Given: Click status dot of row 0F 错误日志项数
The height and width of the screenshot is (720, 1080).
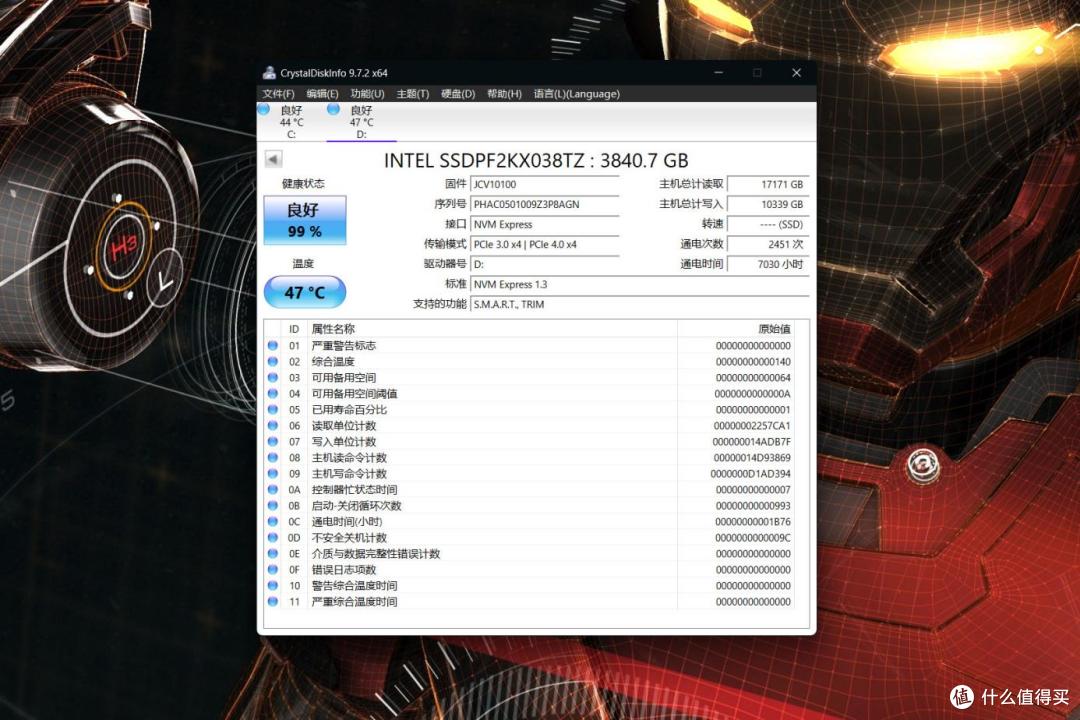Looking at the screenshot, I should coord(273,569).
